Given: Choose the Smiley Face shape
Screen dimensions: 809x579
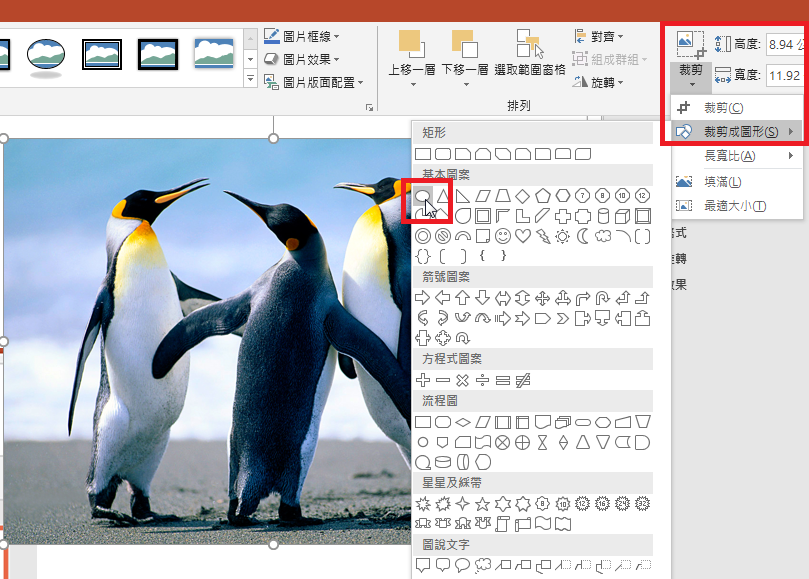Looking at the screenshot, I should (x=503, y=236).
